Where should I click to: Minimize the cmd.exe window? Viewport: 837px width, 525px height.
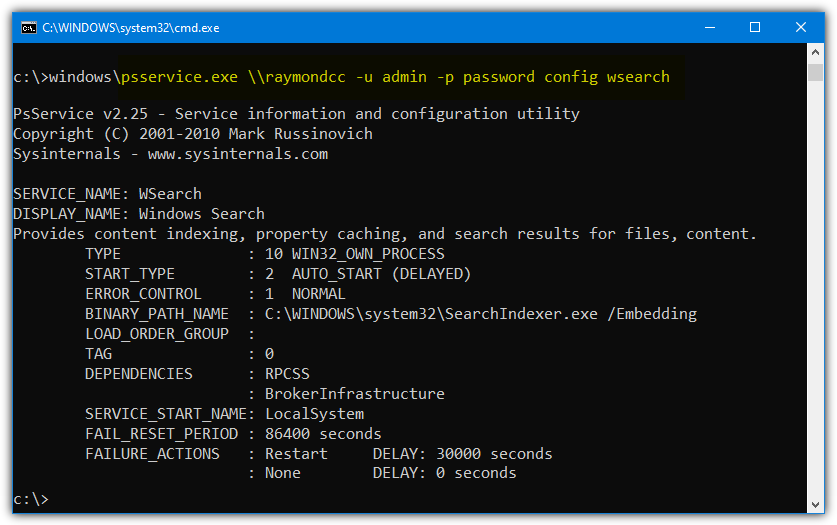click(710, 28)
